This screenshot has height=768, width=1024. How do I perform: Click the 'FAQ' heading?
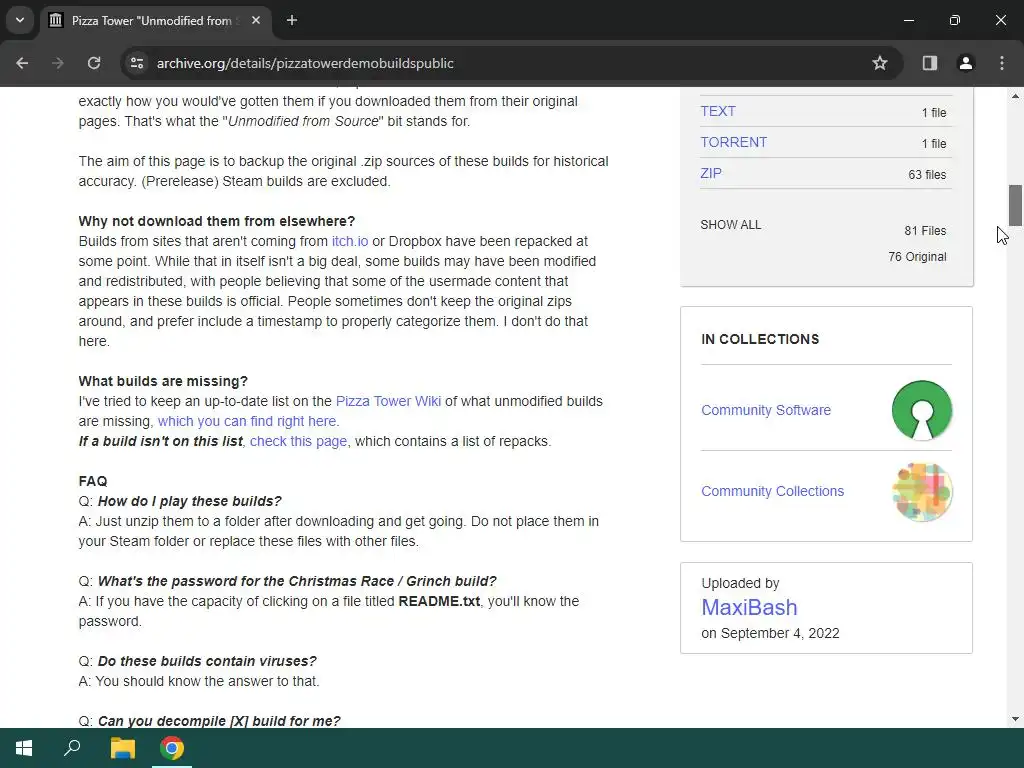pos(93,481)
